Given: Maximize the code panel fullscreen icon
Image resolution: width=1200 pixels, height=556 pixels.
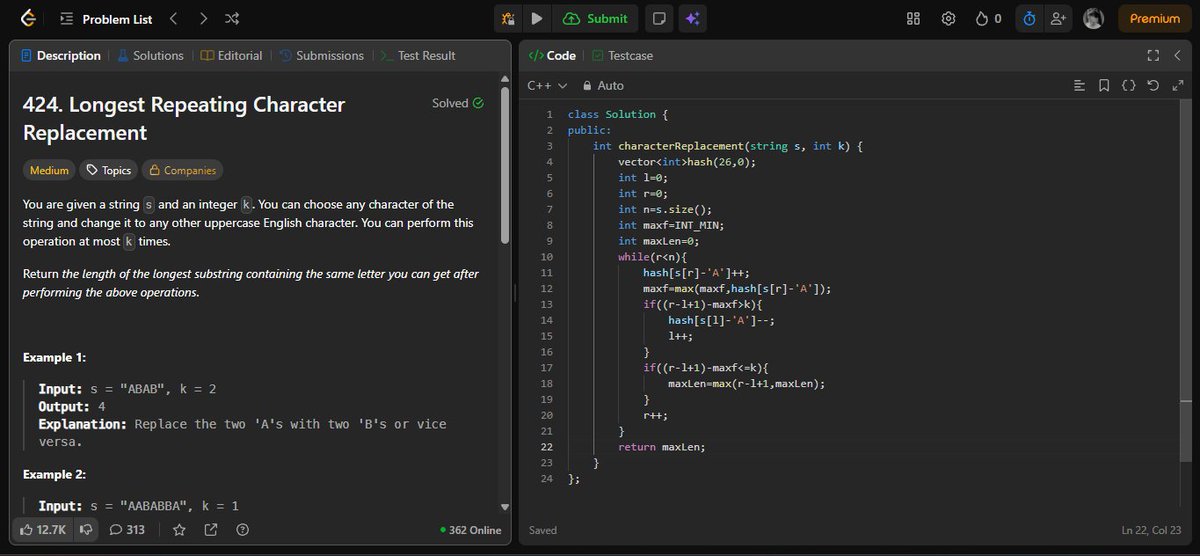Looking at the screenshot, I should click(x=1152, y=56).
